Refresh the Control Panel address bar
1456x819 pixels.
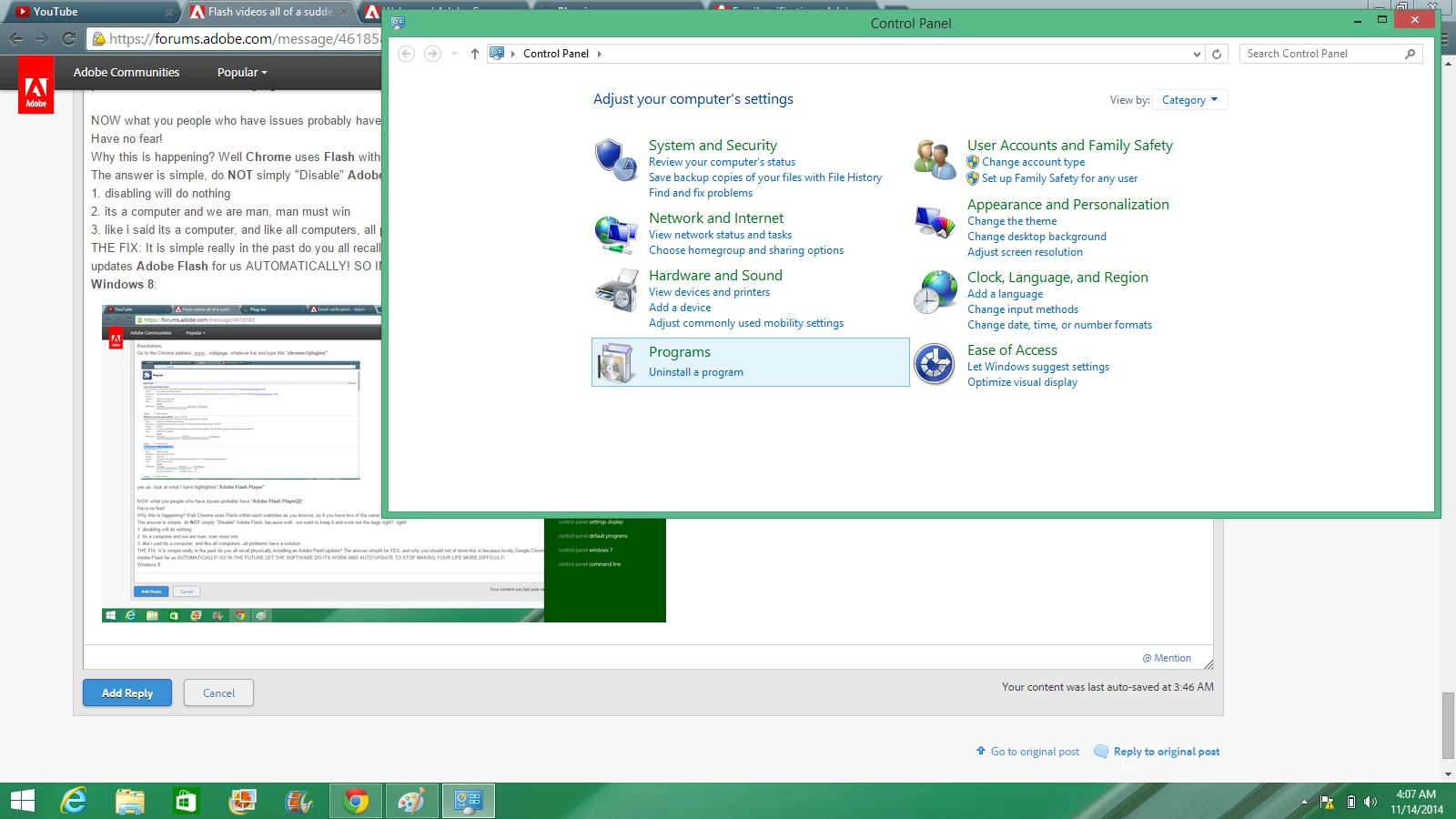pyautogui.click(x=1217, y=54)
